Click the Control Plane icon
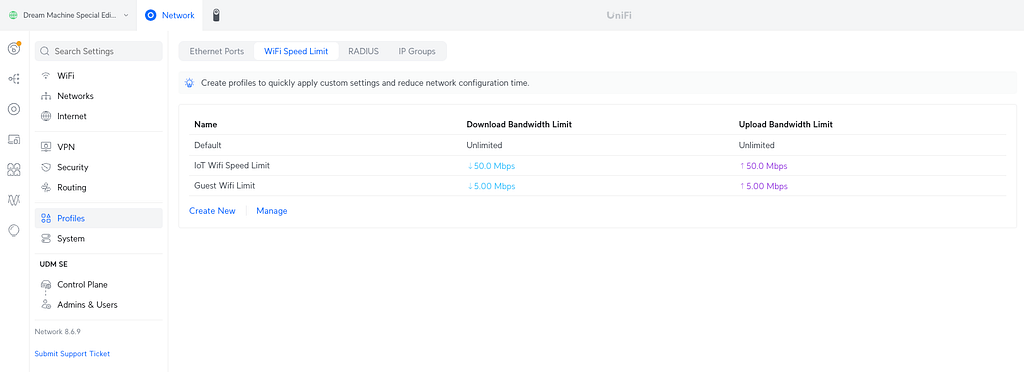 46,285
